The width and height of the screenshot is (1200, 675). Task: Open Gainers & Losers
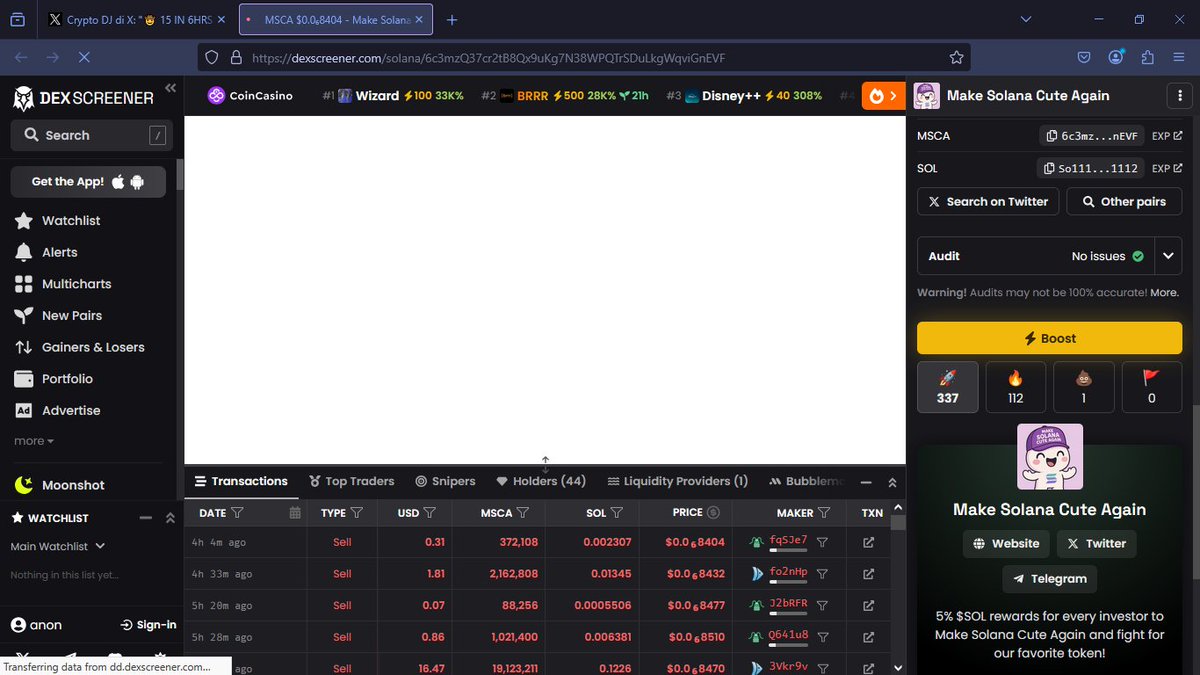80,348
